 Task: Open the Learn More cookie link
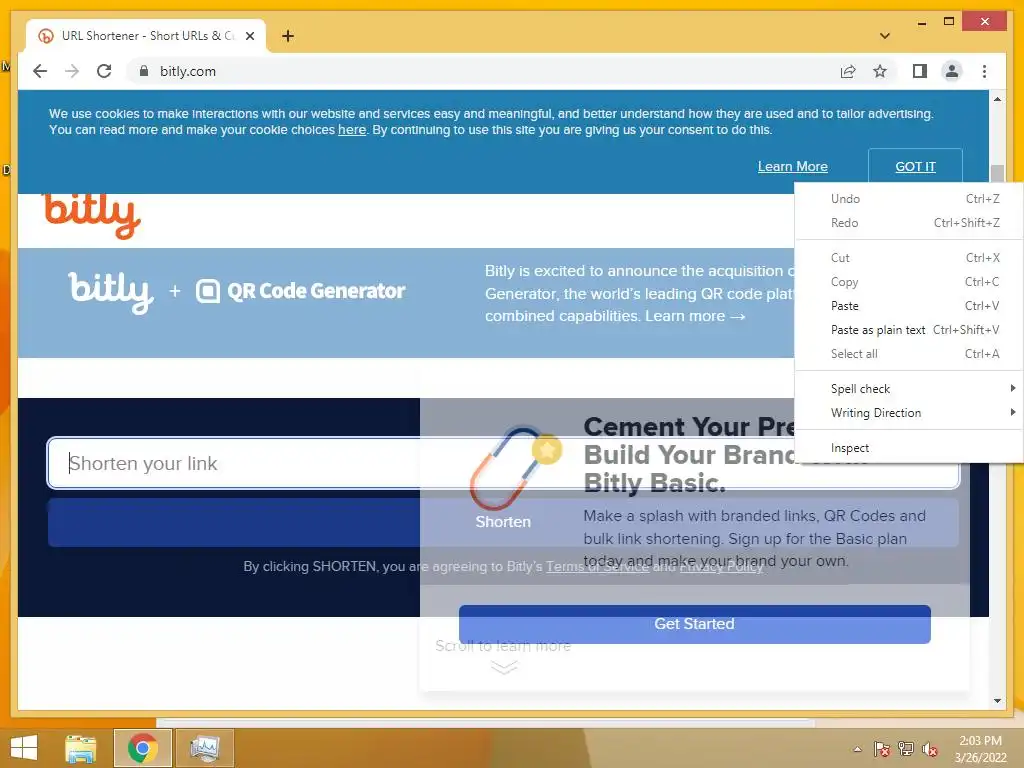pyautogui.click(x=792, y=167)
